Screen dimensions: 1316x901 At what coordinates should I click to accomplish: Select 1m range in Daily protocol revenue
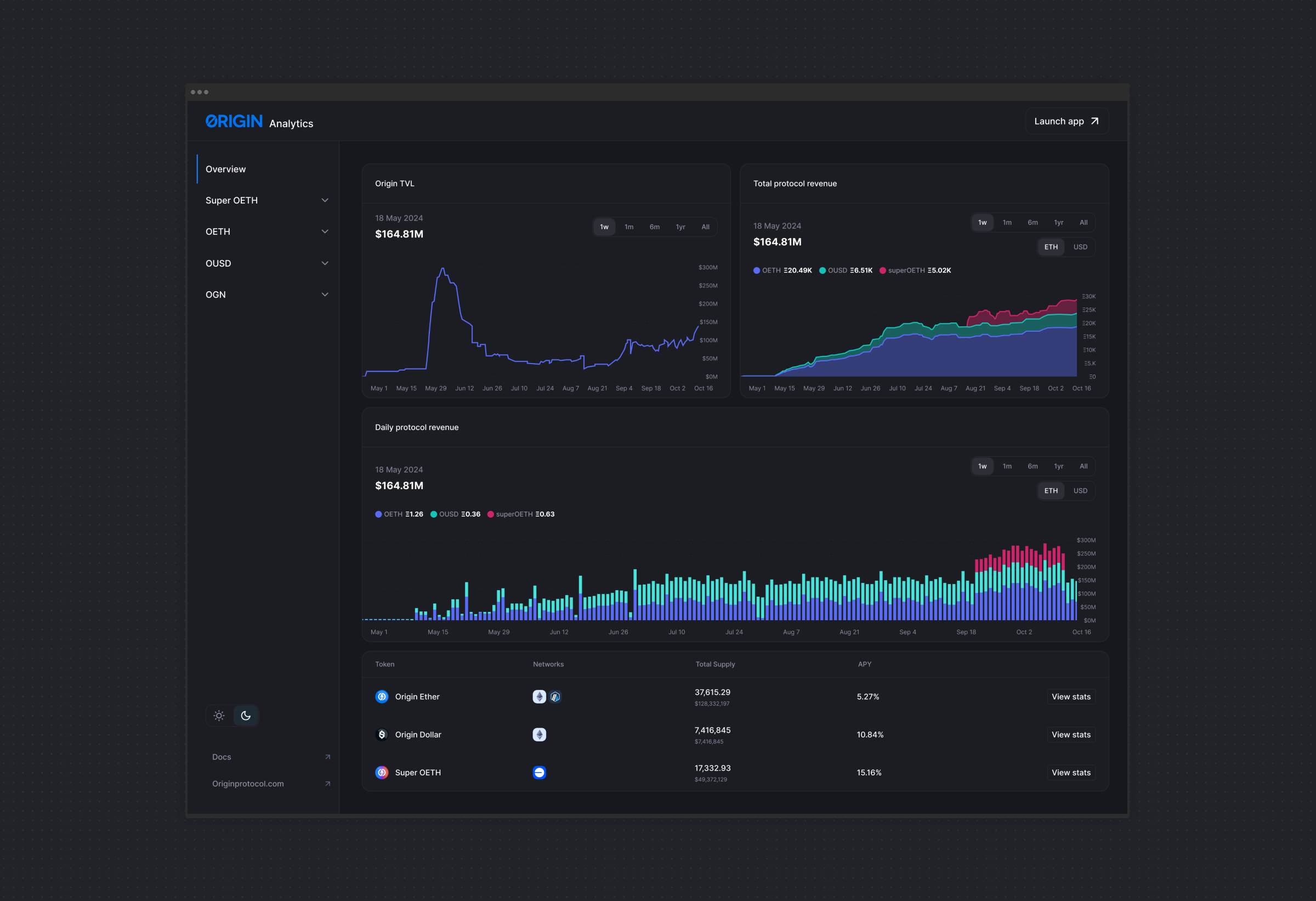pyautogui.click(x=1007, y=467)
